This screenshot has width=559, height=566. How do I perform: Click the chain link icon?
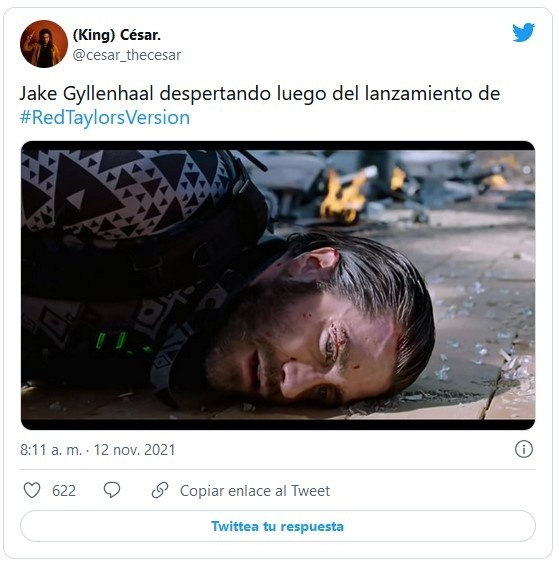160,490
